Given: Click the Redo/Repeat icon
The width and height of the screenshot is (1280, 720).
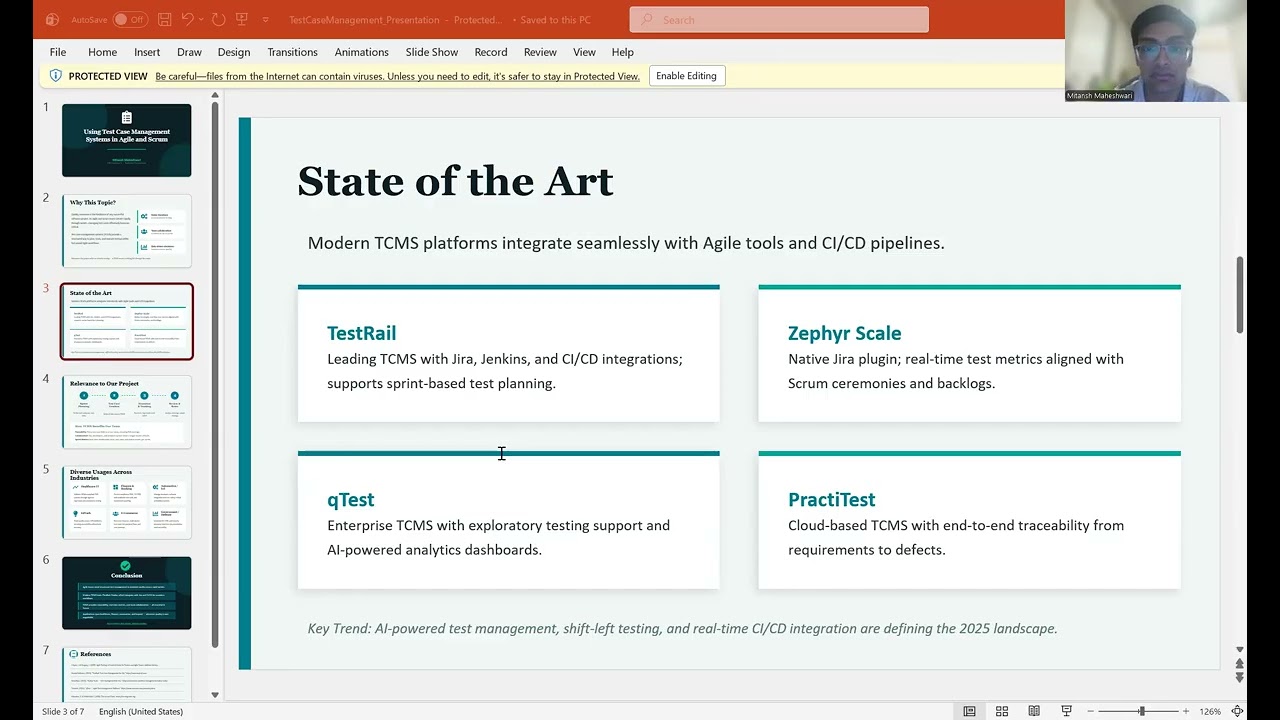Looking at the screenshot, I should 218,19.
